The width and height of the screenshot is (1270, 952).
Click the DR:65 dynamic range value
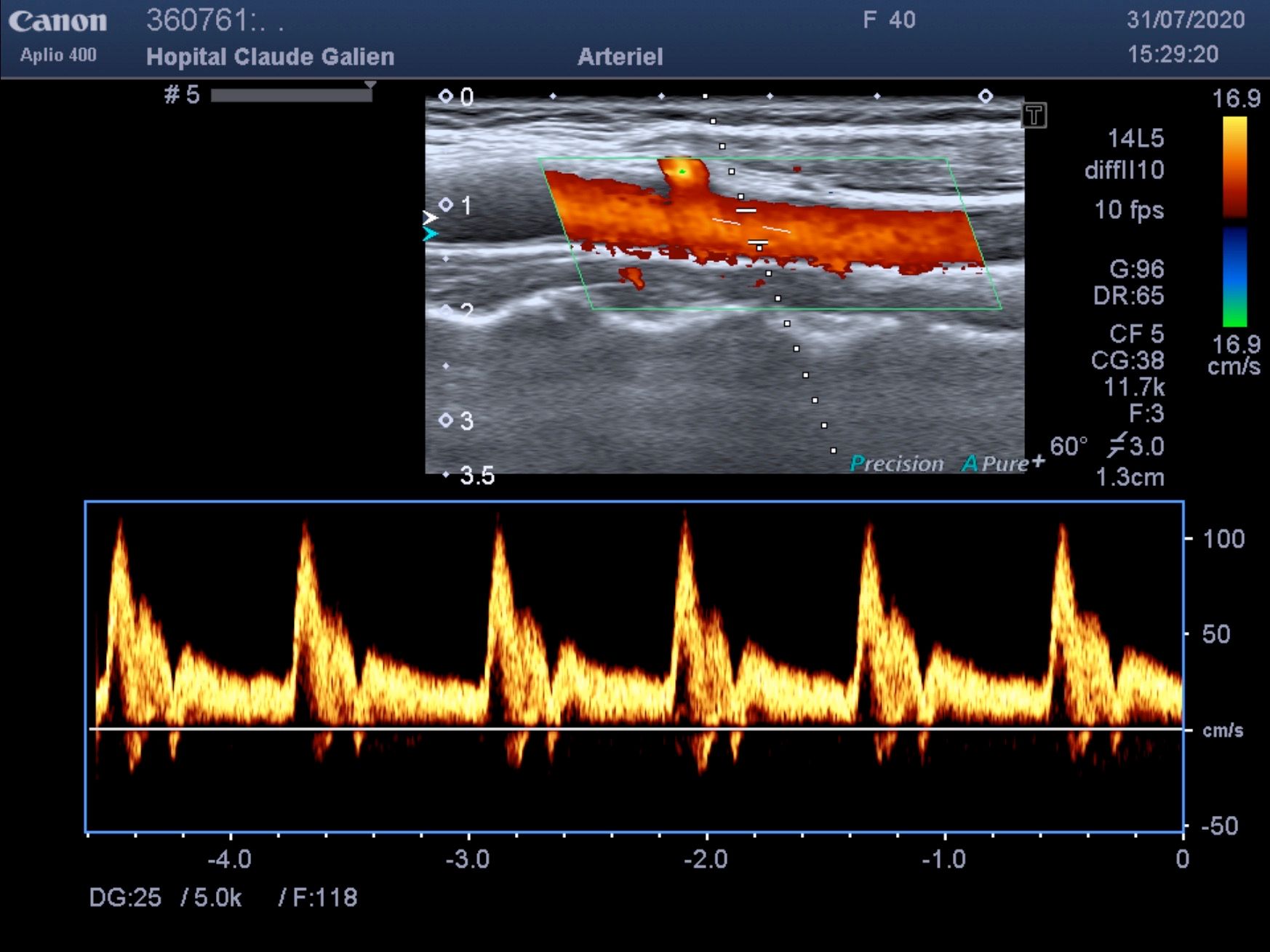[x=1128, y=296]
